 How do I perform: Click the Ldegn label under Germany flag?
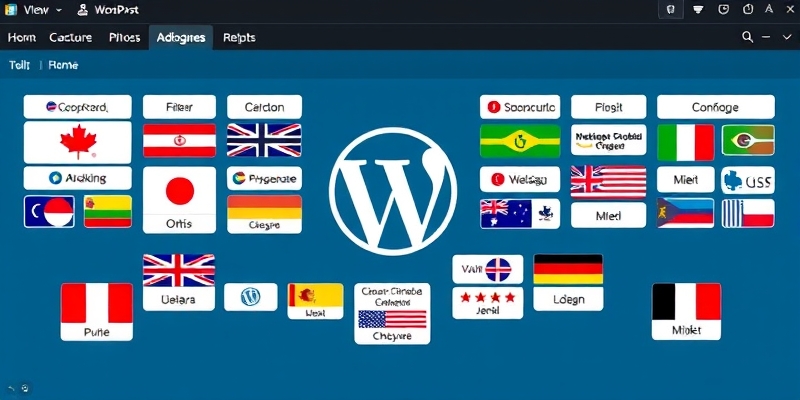tap(568, 299)
